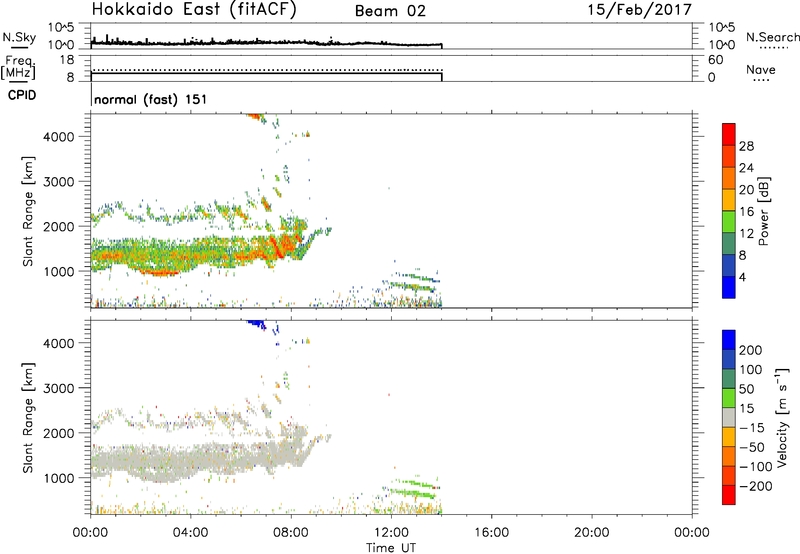Click the 'Time UT' axis title
Viewport: 800px width, 554px height.
[391, 548]
